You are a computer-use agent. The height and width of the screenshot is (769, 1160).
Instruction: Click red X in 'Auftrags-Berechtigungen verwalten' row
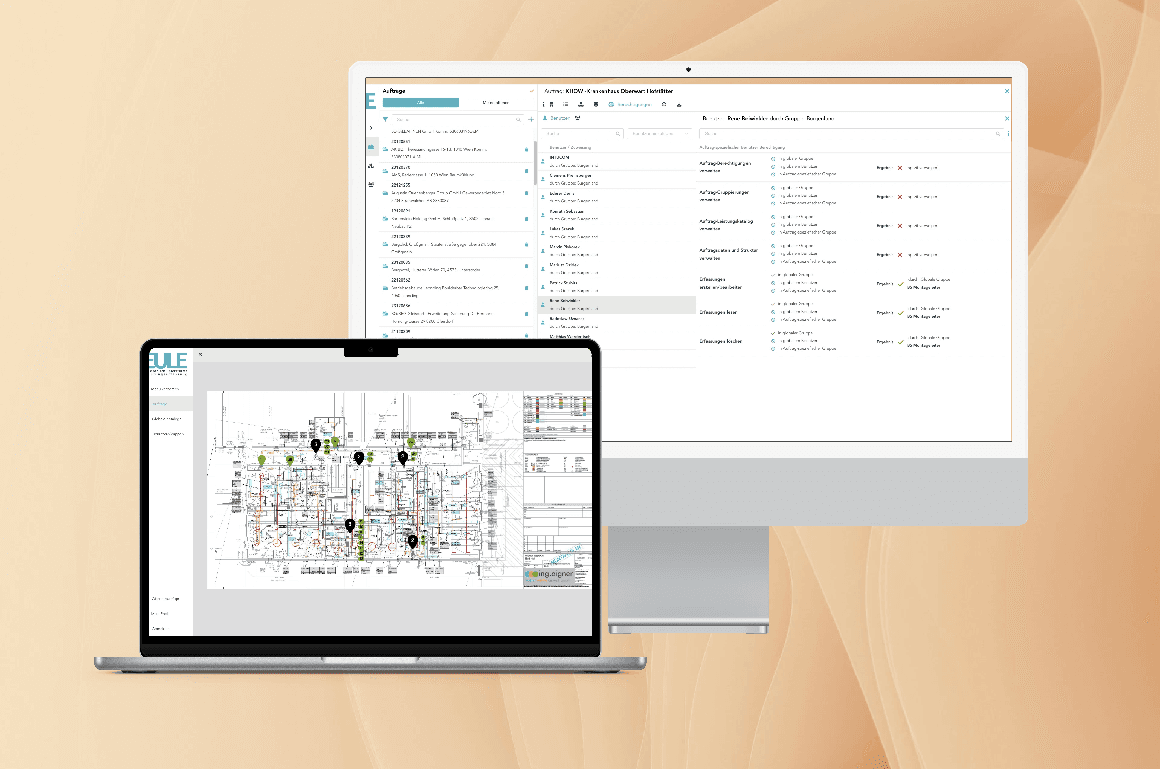[x=900, y=168]
